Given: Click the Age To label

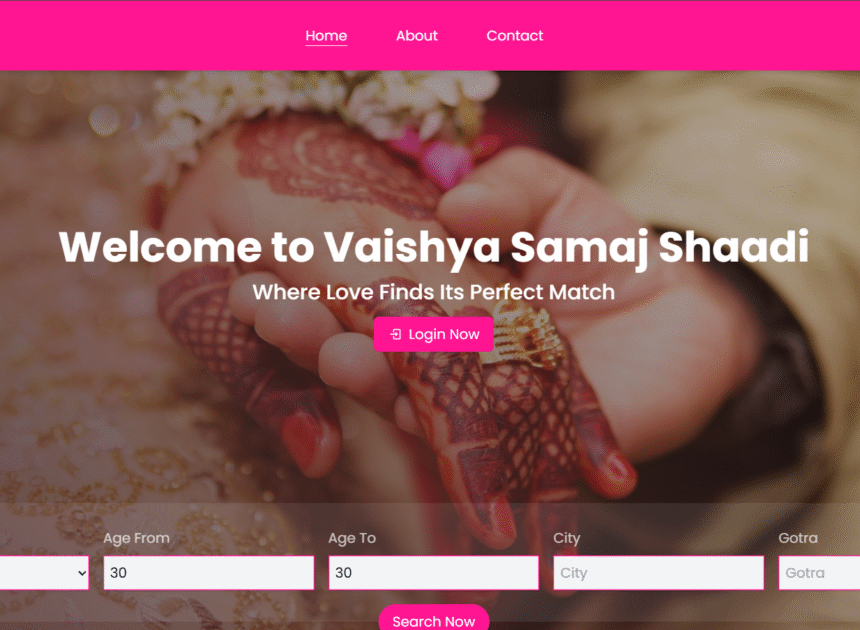Looking at the screenshot, I should coord(352,538).
